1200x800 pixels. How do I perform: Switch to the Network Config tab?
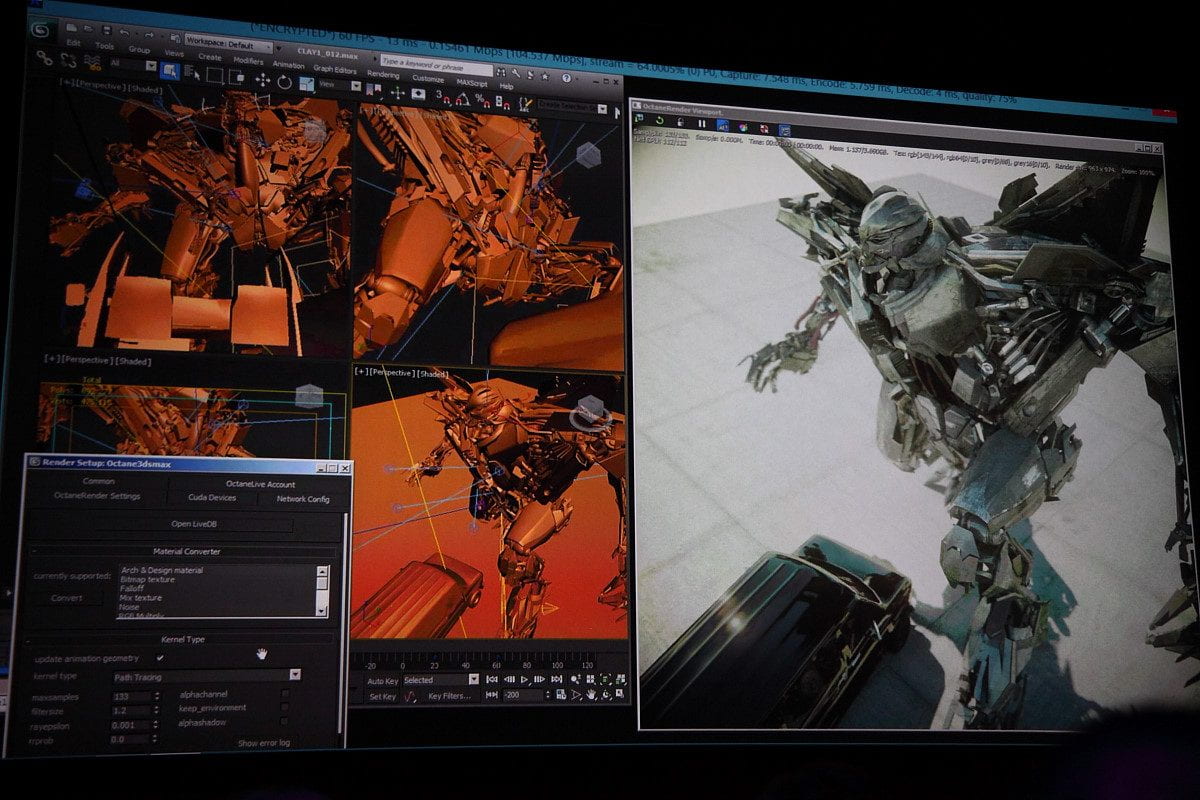click(302, 498)
